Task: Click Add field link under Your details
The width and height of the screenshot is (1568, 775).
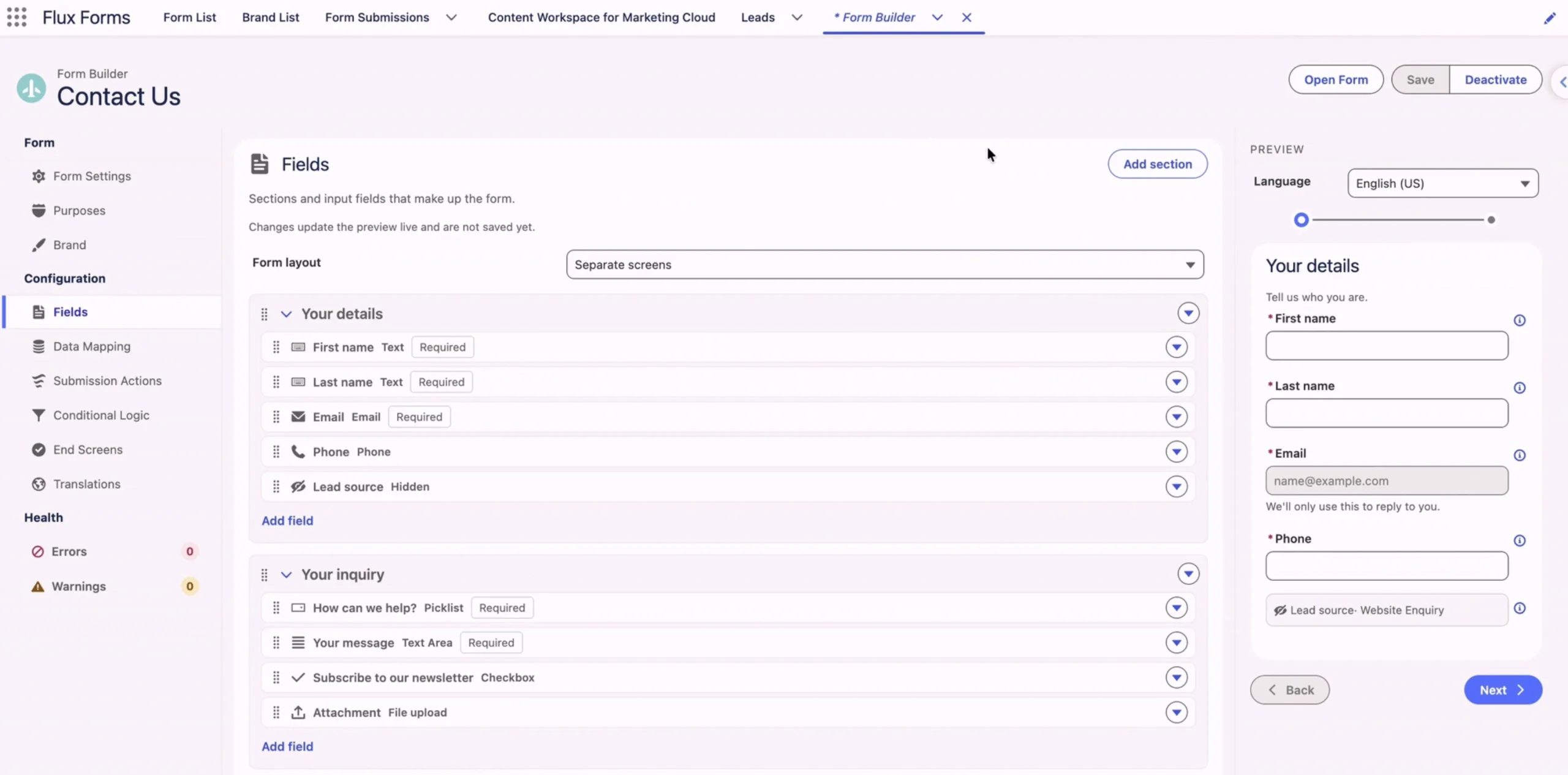Action: coord(287,520)
